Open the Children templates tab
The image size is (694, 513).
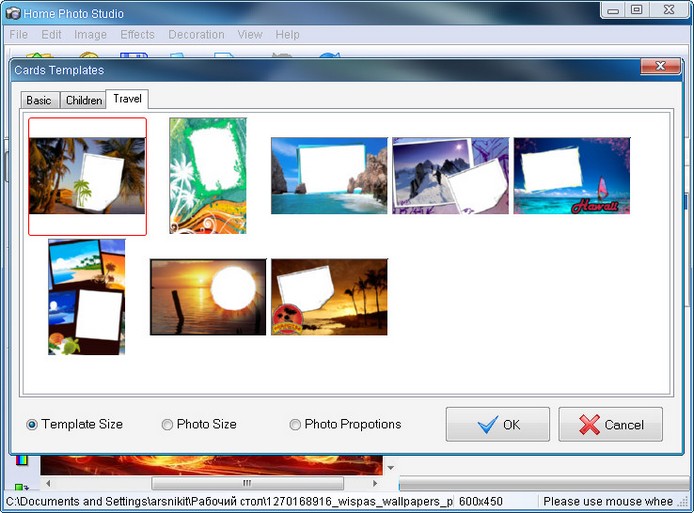coord(83,100)
